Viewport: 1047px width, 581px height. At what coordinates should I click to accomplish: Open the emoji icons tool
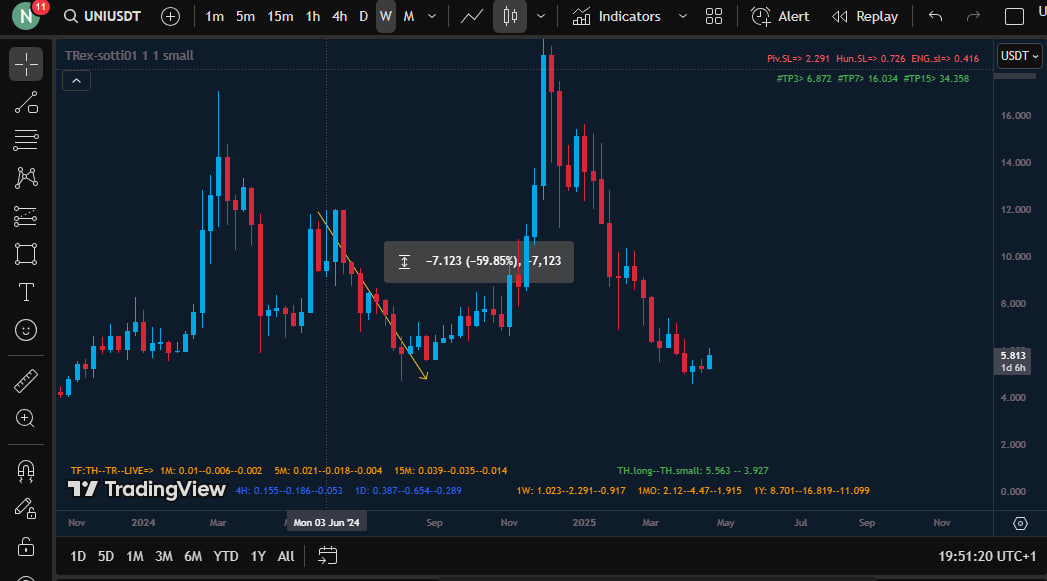tap(26, 329)
